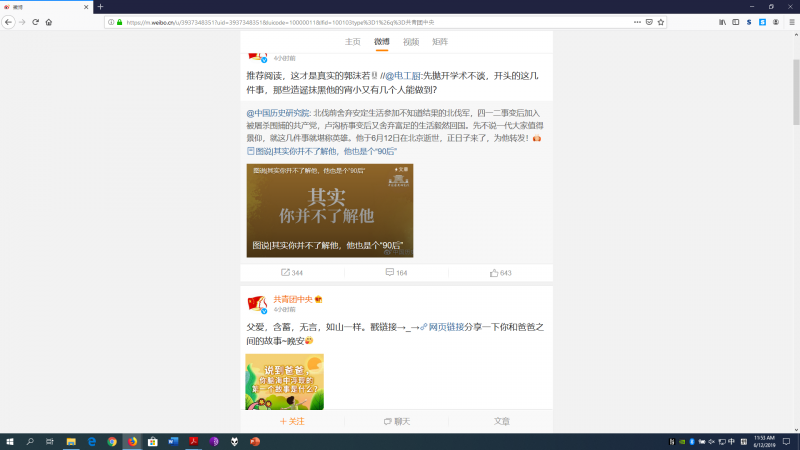Screen dimensions: 800x450
Task: Open Task View on the taskbar
Action: coord(49,442)
